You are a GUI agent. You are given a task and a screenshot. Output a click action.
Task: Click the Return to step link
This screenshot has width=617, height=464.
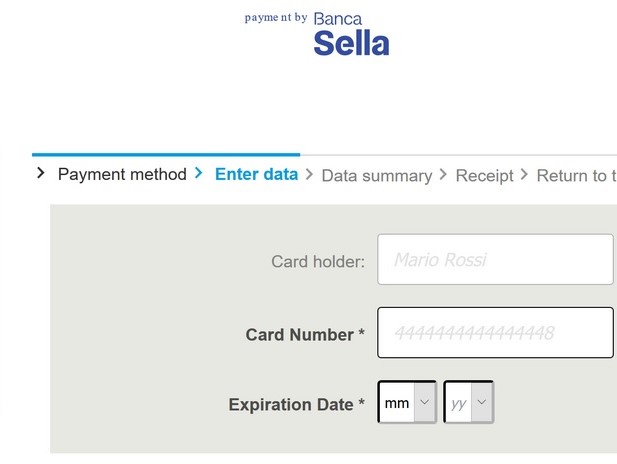[576, 176]
